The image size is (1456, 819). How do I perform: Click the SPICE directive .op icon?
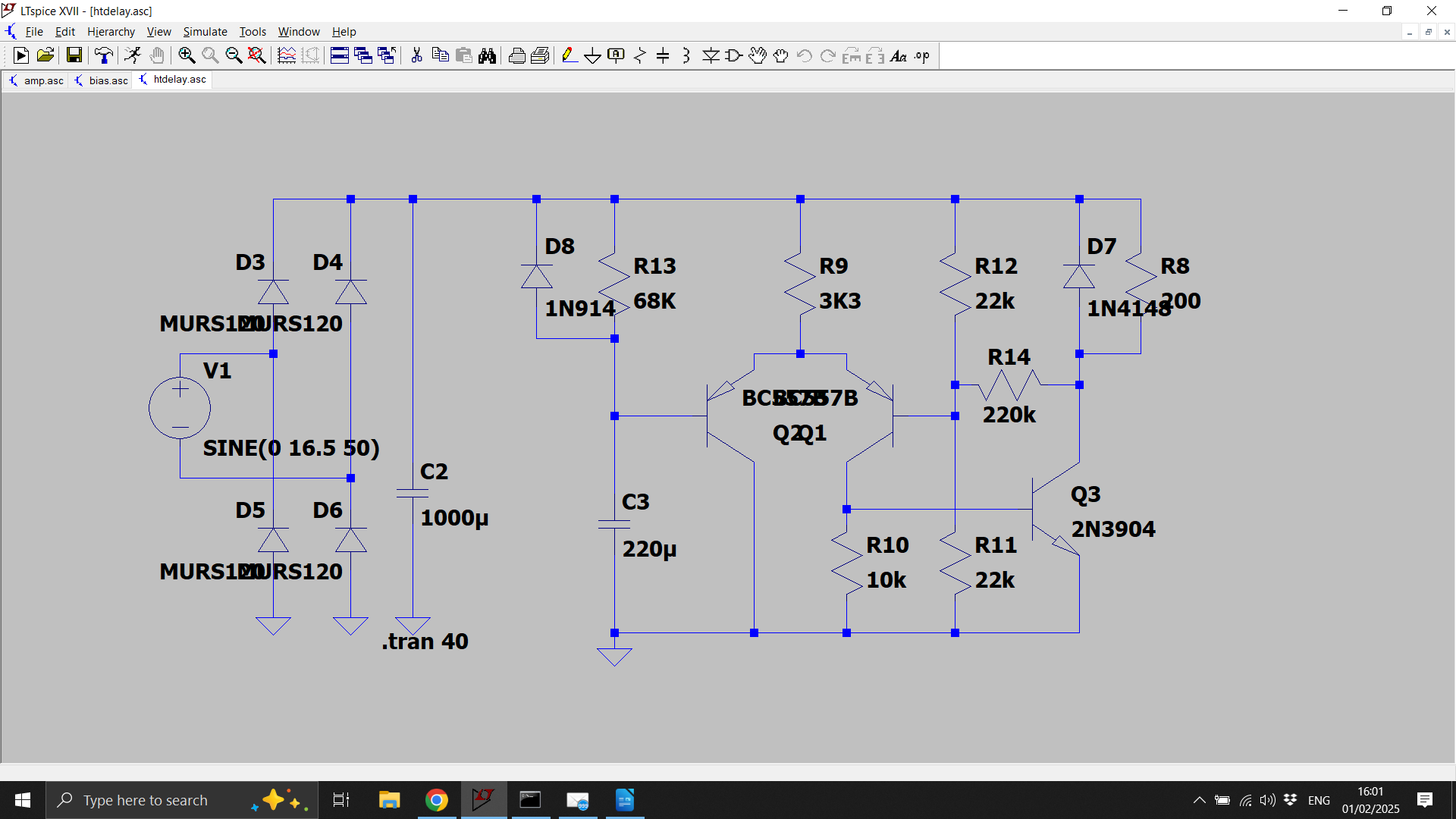pyautogui.click(x=922, y=55)
